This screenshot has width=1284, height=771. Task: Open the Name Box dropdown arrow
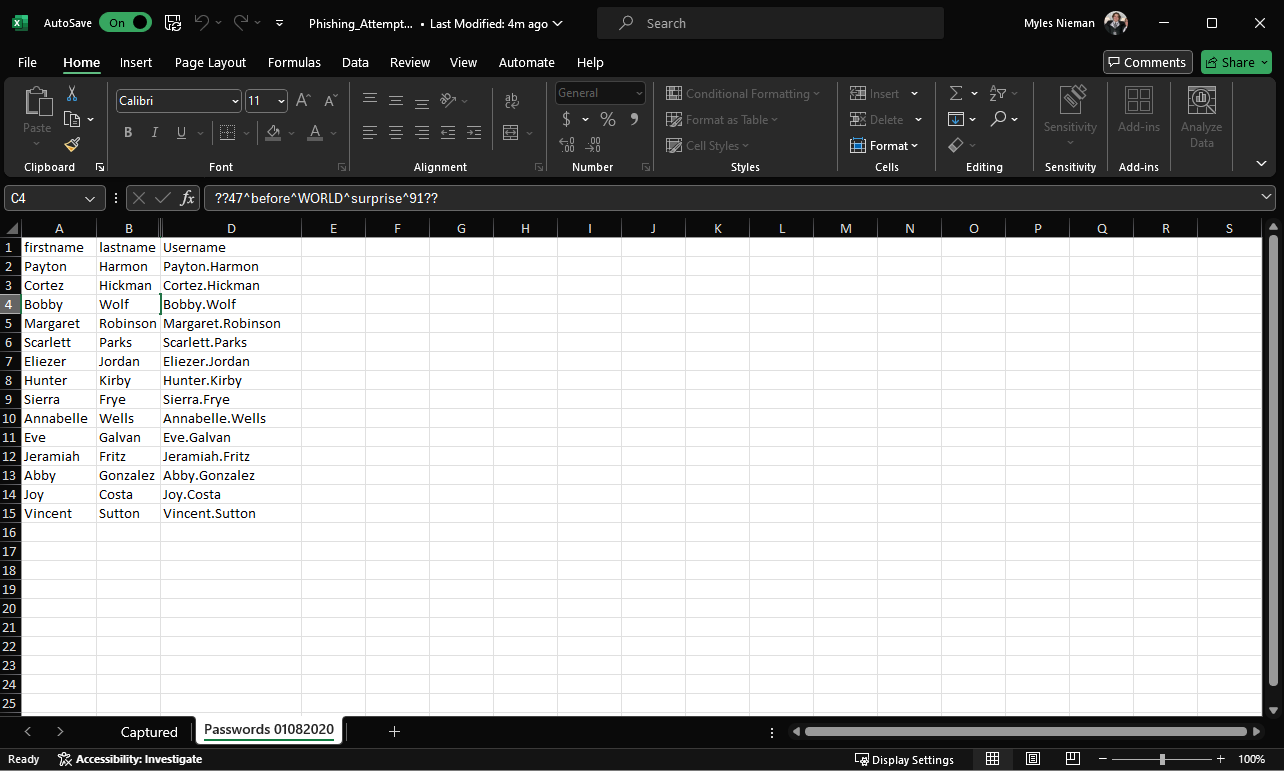92,199
